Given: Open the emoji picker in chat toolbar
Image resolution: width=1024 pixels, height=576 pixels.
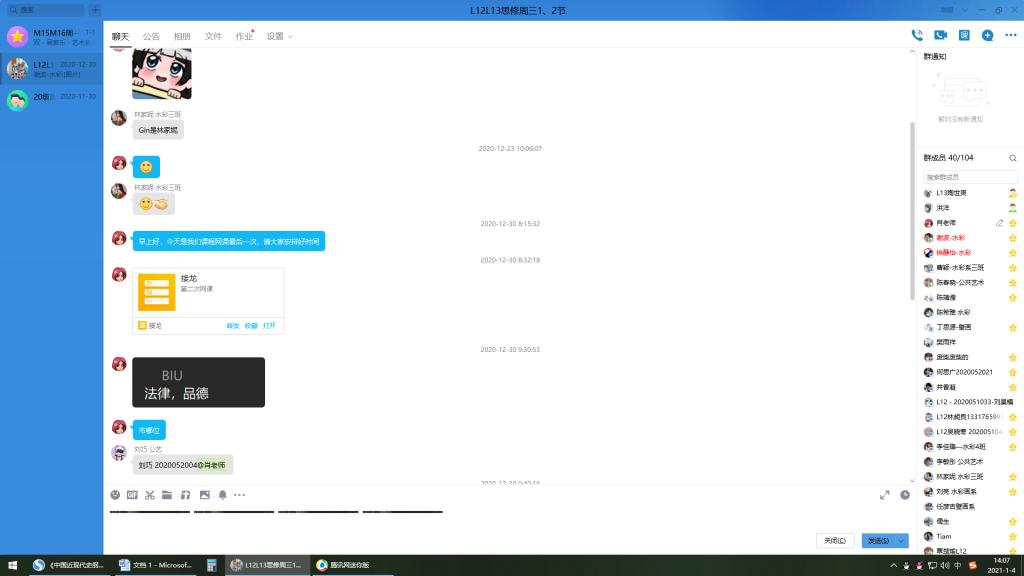Looking at the screenshot, I should pos(115,495).
